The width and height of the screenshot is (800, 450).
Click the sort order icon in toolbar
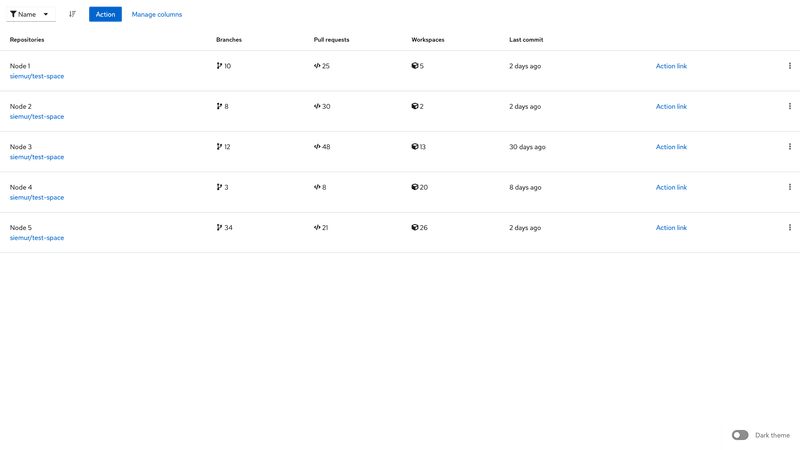(72, 14)
